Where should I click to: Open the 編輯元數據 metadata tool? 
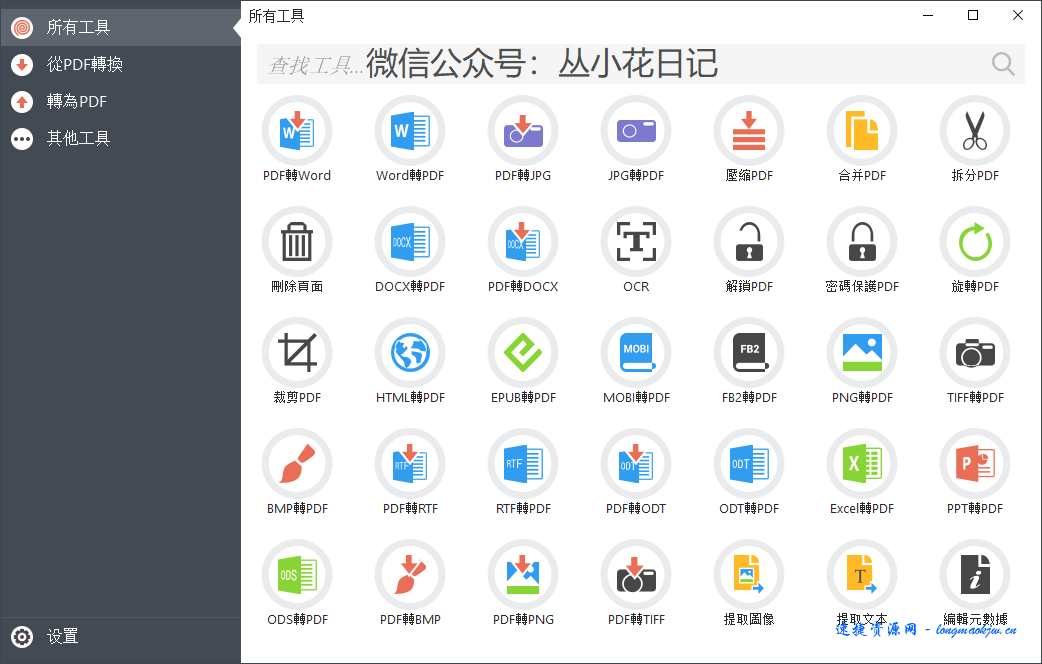975,575
